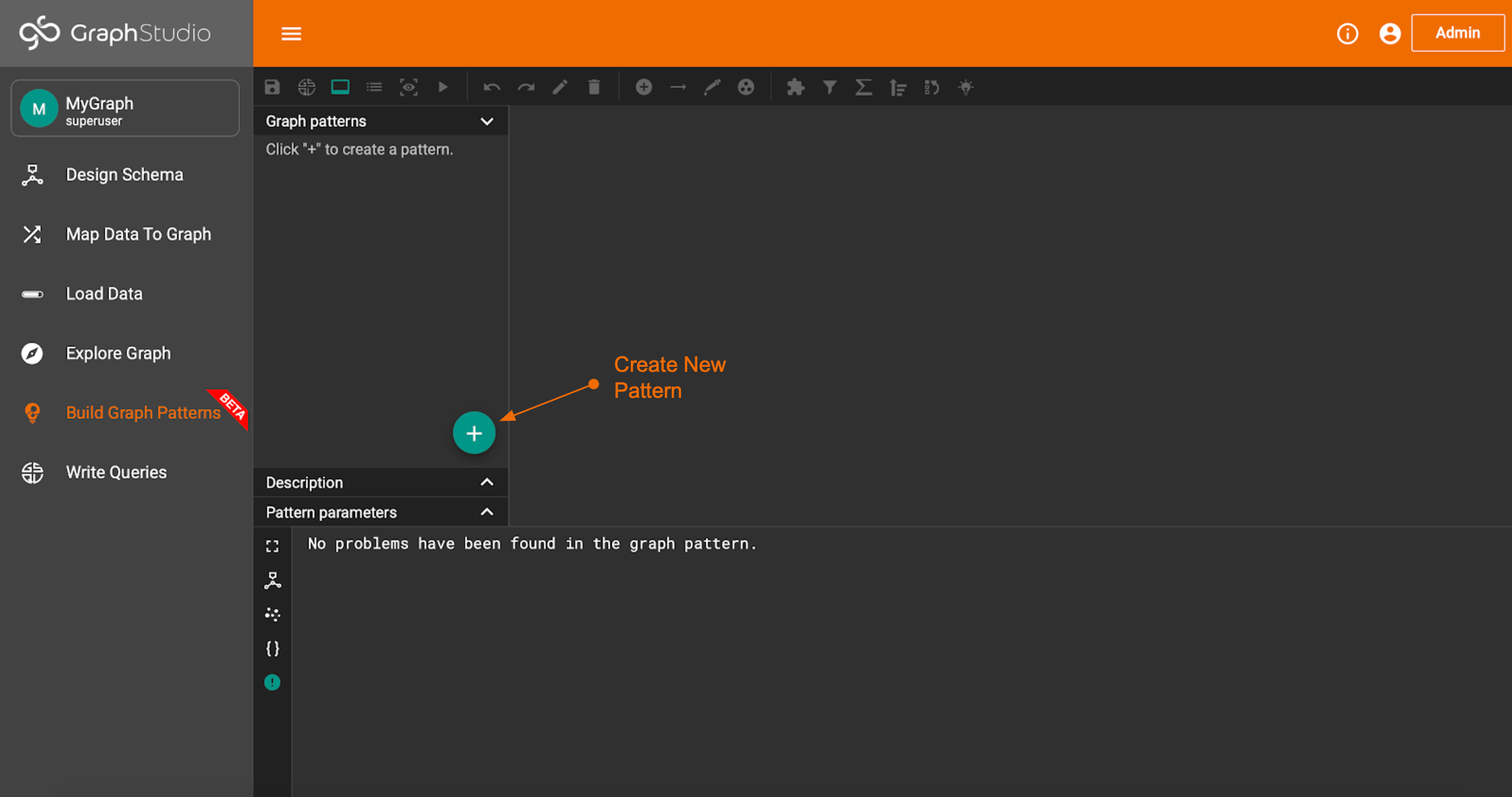Select the add vertex plus tool
Screen dimensions: 1512x797
643,87
